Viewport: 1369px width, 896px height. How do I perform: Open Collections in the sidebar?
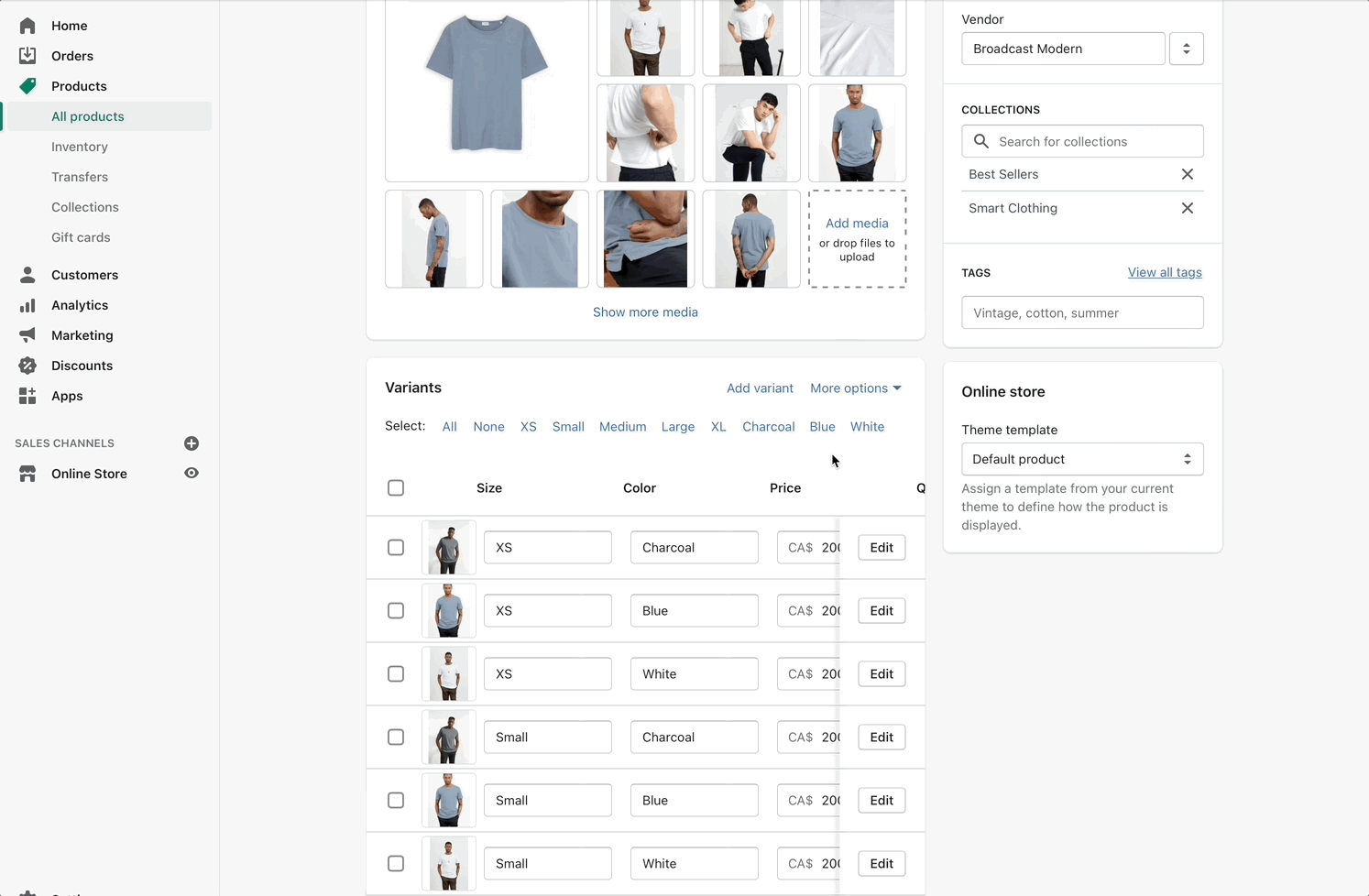[85, 207]
